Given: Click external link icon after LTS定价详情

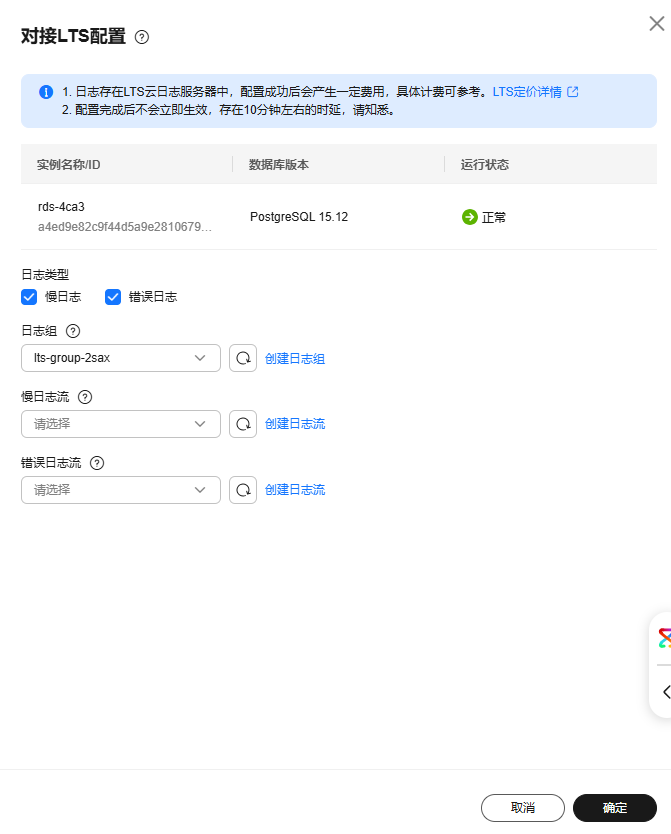Looking at the screenshot, I should click(573, 92).
